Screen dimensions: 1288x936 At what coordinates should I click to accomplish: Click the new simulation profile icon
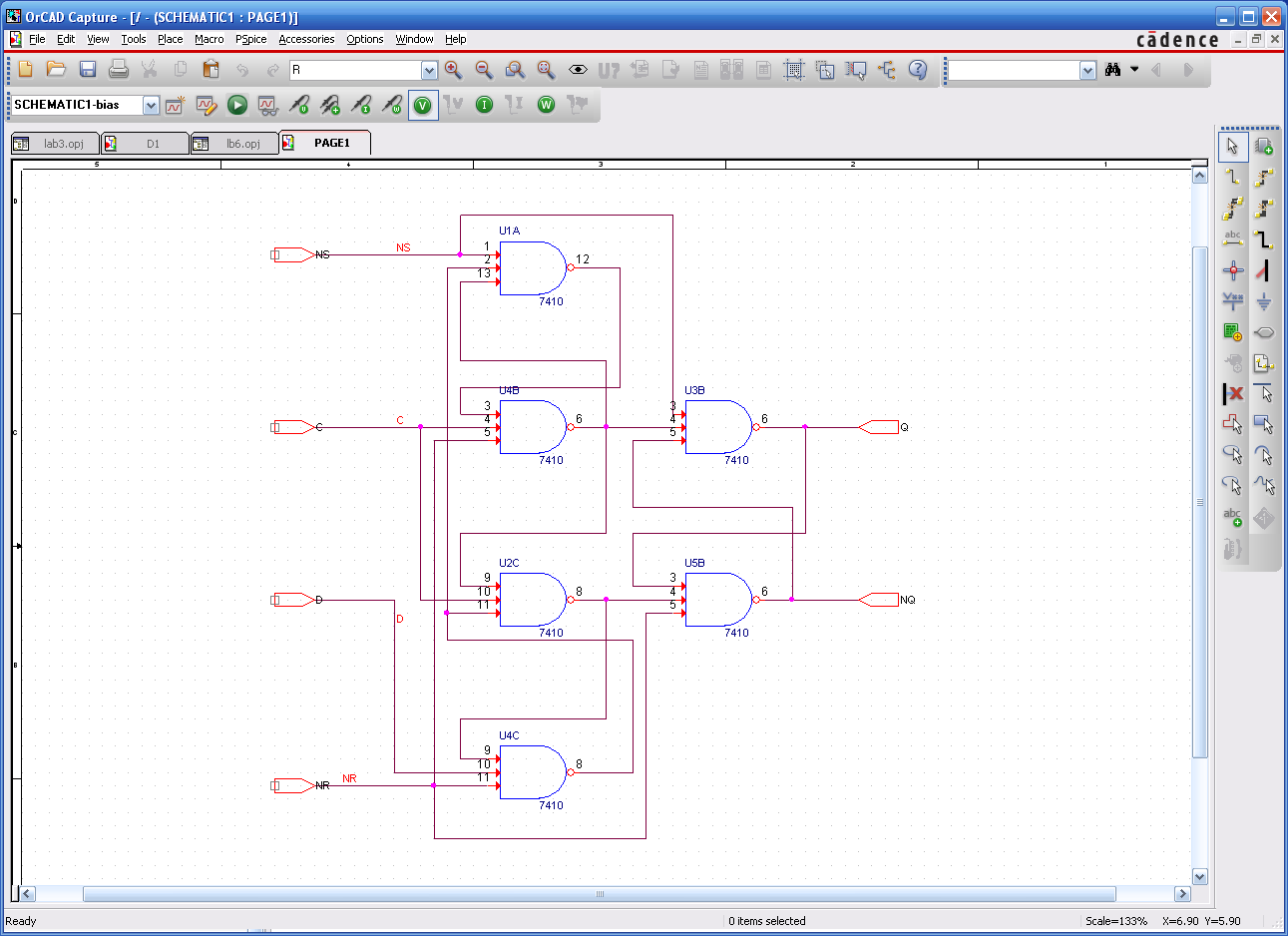click(176, 105)
